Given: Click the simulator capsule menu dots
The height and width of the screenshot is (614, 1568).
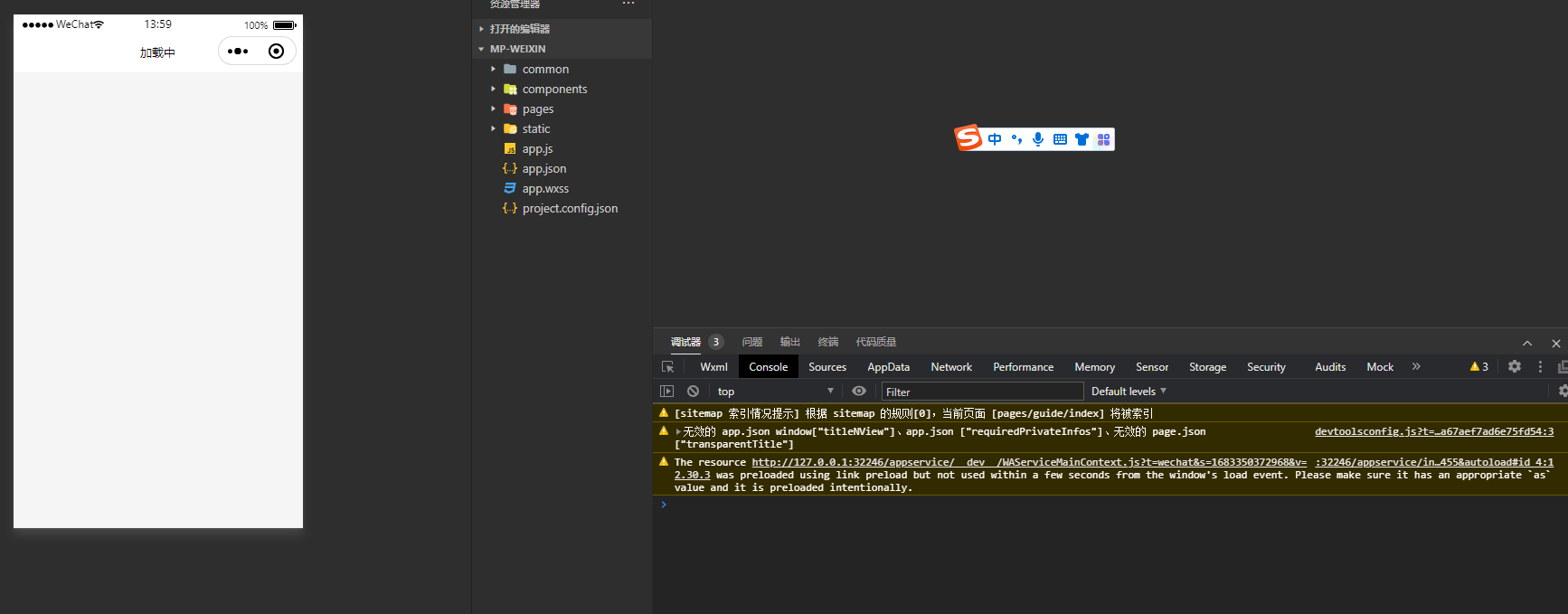Looking at the screenshot, I should click(x=238, y=52).
